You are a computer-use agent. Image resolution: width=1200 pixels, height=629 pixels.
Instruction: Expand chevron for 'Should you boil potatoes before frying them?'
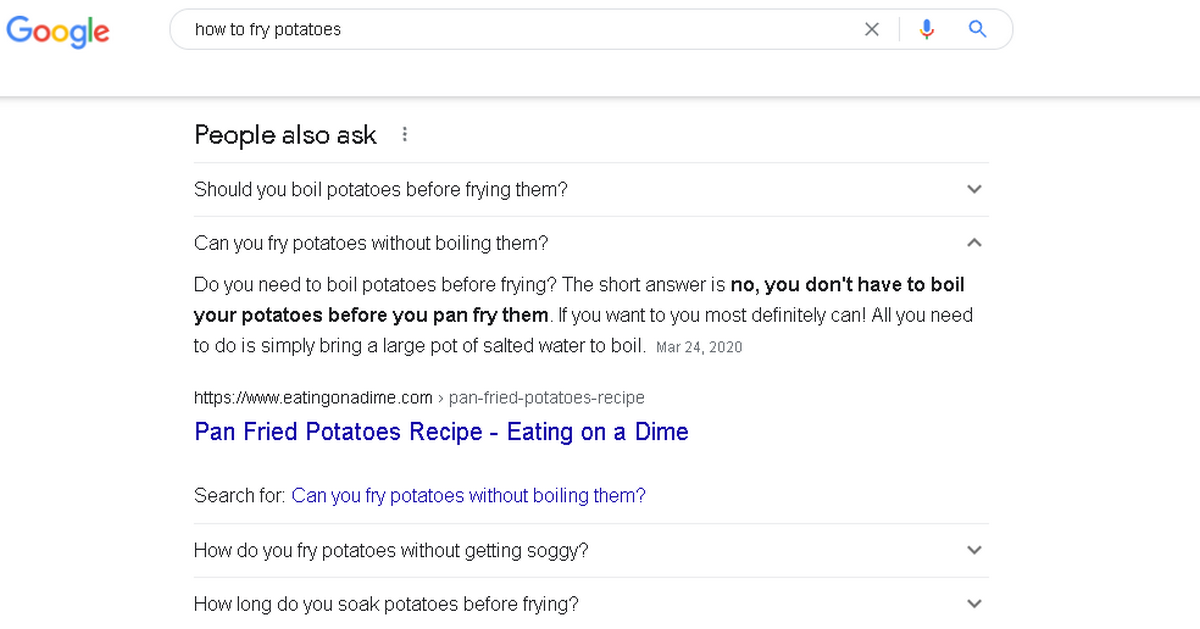[x=975, y=189]
